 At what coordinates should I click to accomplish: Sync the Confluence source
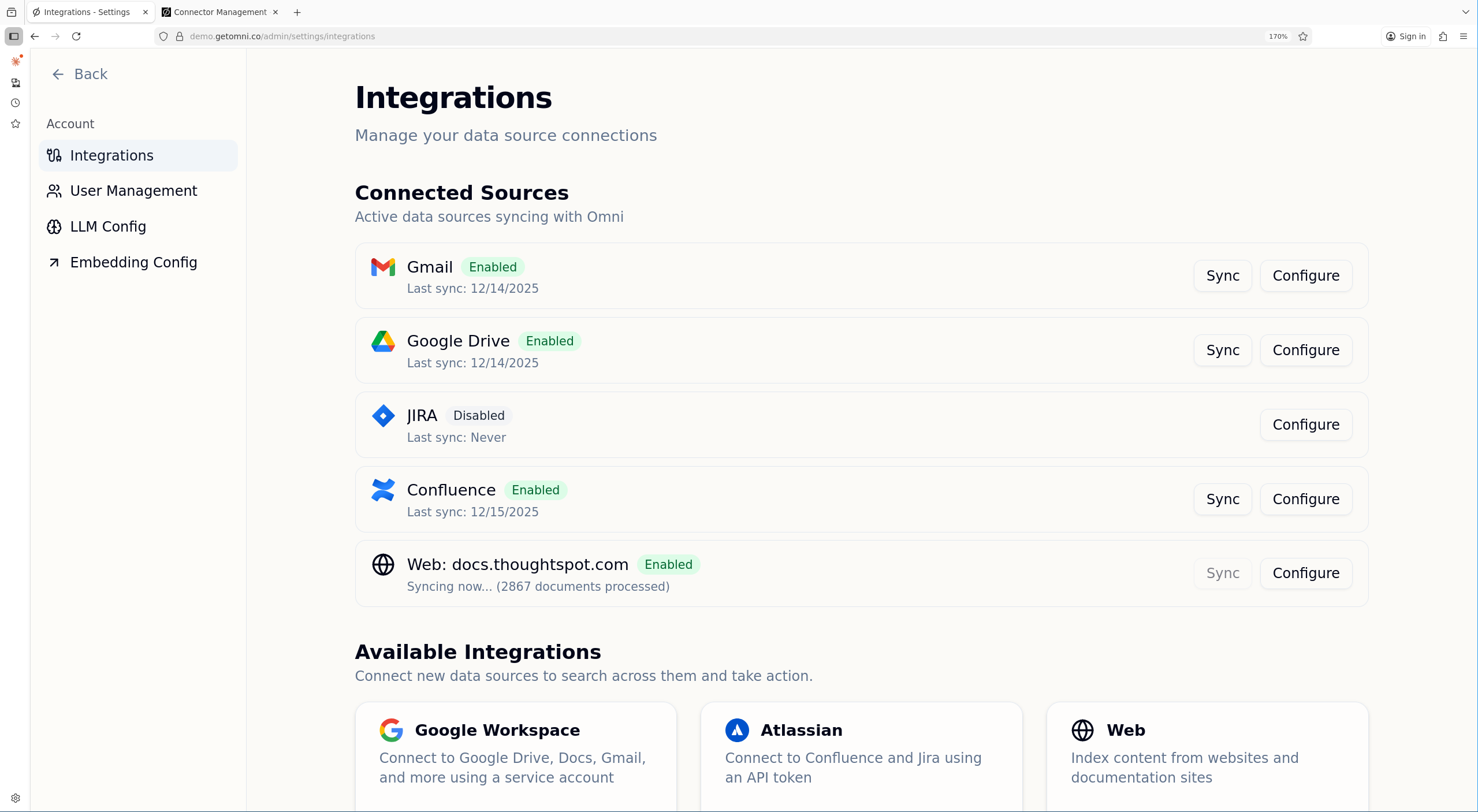(1223, 500)
